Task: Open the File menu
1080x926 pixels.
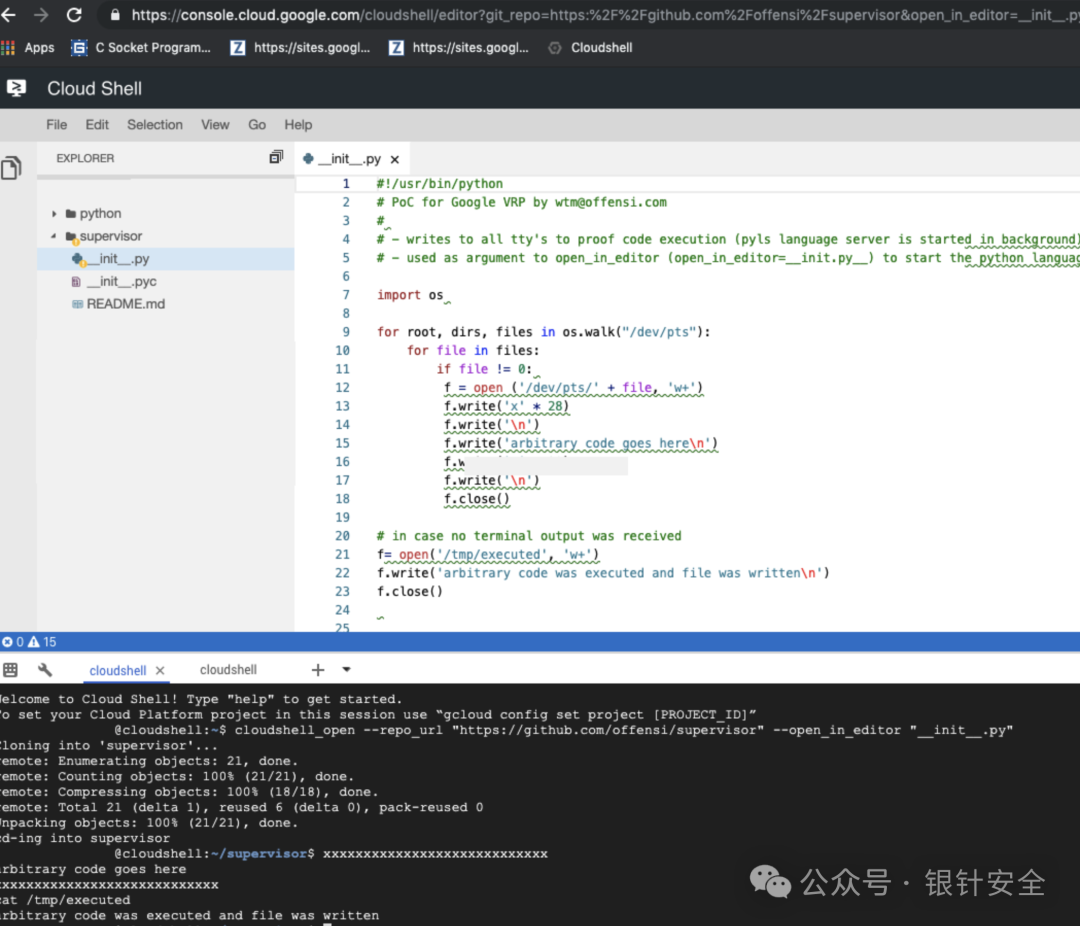Action: click(x=56, y=125)
